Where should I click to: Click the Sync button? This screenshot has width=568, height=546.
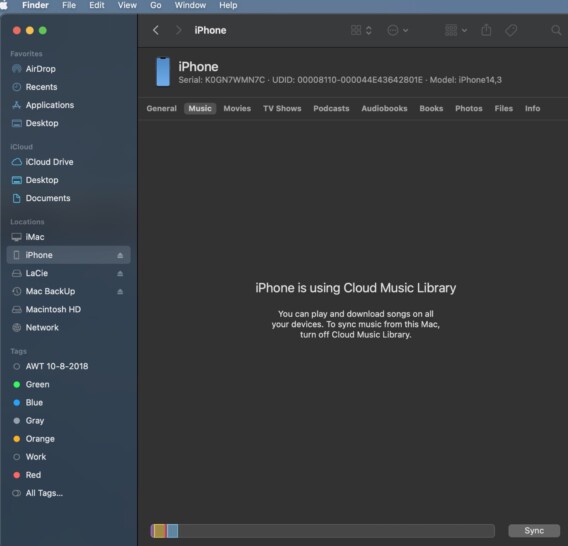click(534, 530)
